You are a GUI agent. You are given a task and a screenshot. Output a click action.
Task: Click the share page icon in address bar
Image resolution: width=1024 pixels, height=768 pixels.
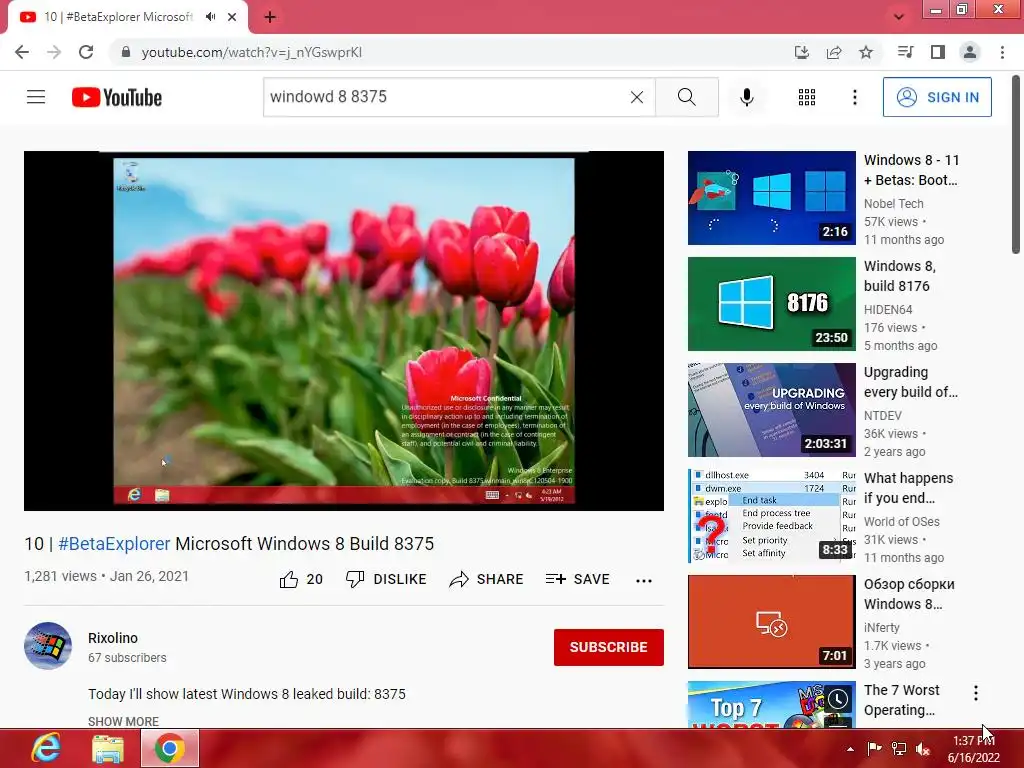click(834, 52)
